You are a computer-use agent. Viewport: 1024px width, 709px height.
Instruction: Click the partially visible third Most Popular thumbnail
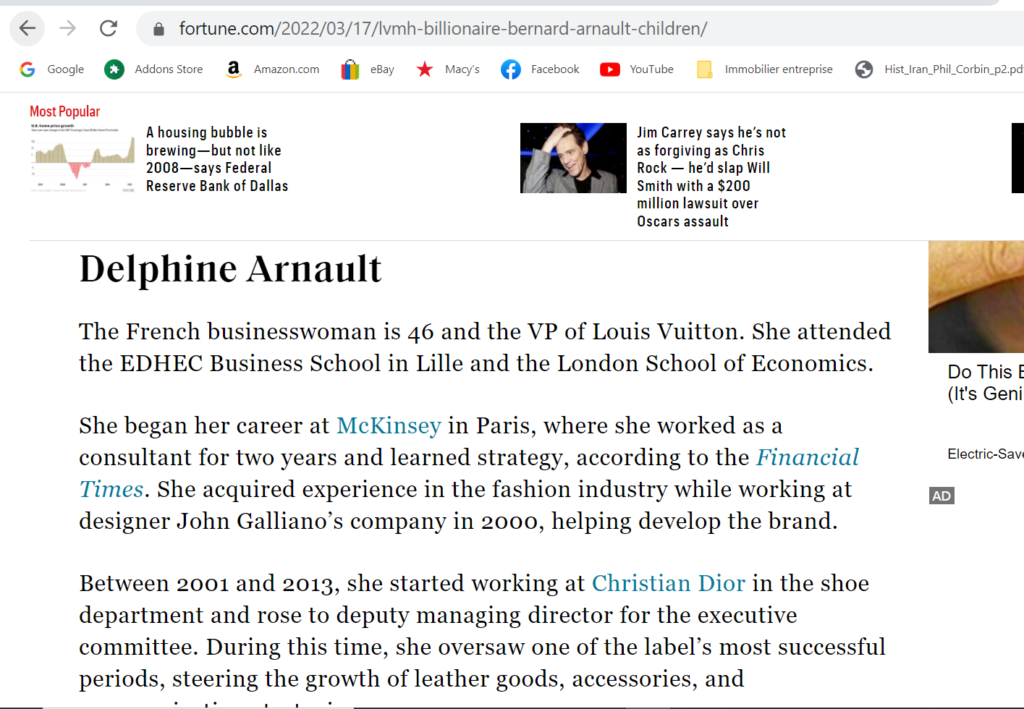(x=1017, y=158)
